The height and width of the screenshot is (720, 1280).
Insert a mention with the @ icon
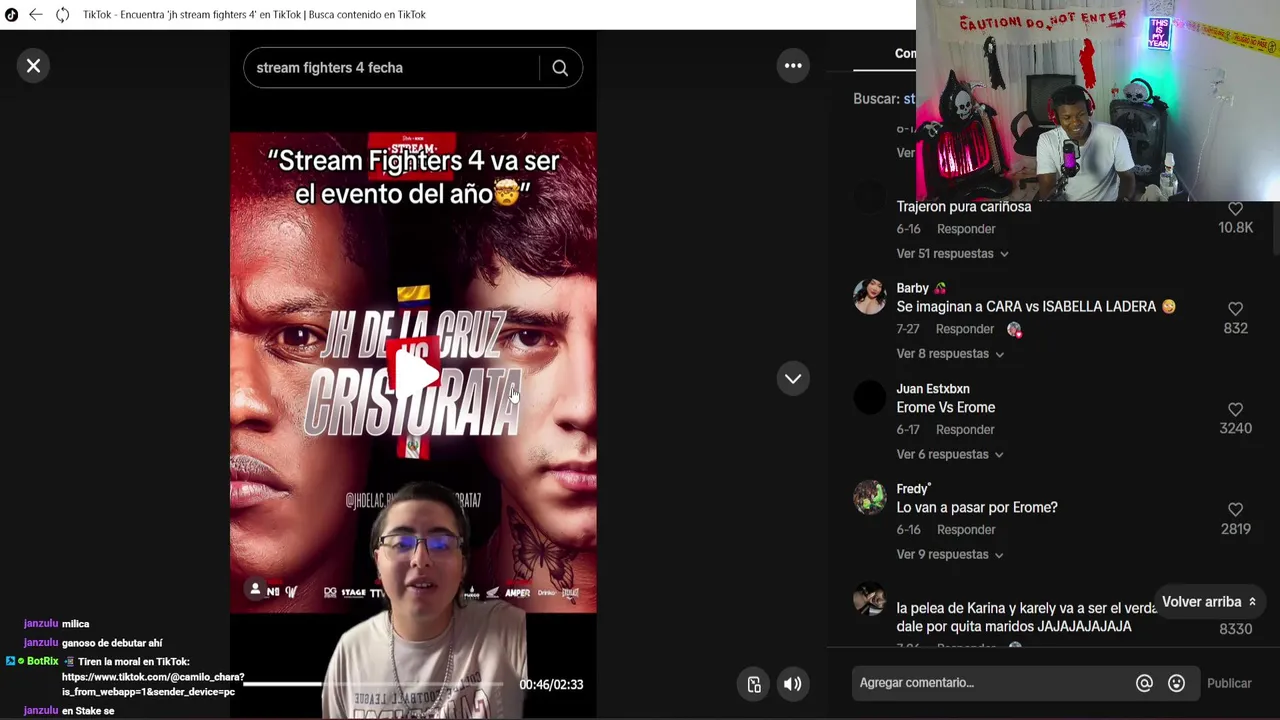pos(1144,683)
